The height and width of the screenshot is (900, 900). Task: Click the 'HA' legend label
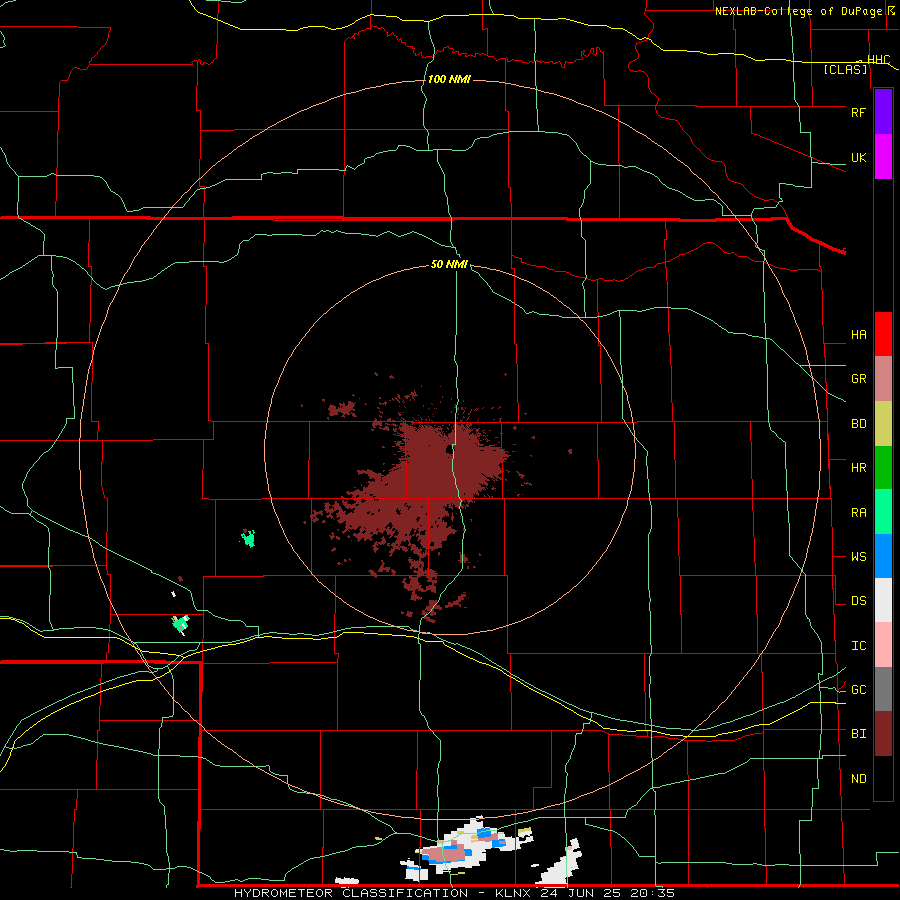(858, 335)
